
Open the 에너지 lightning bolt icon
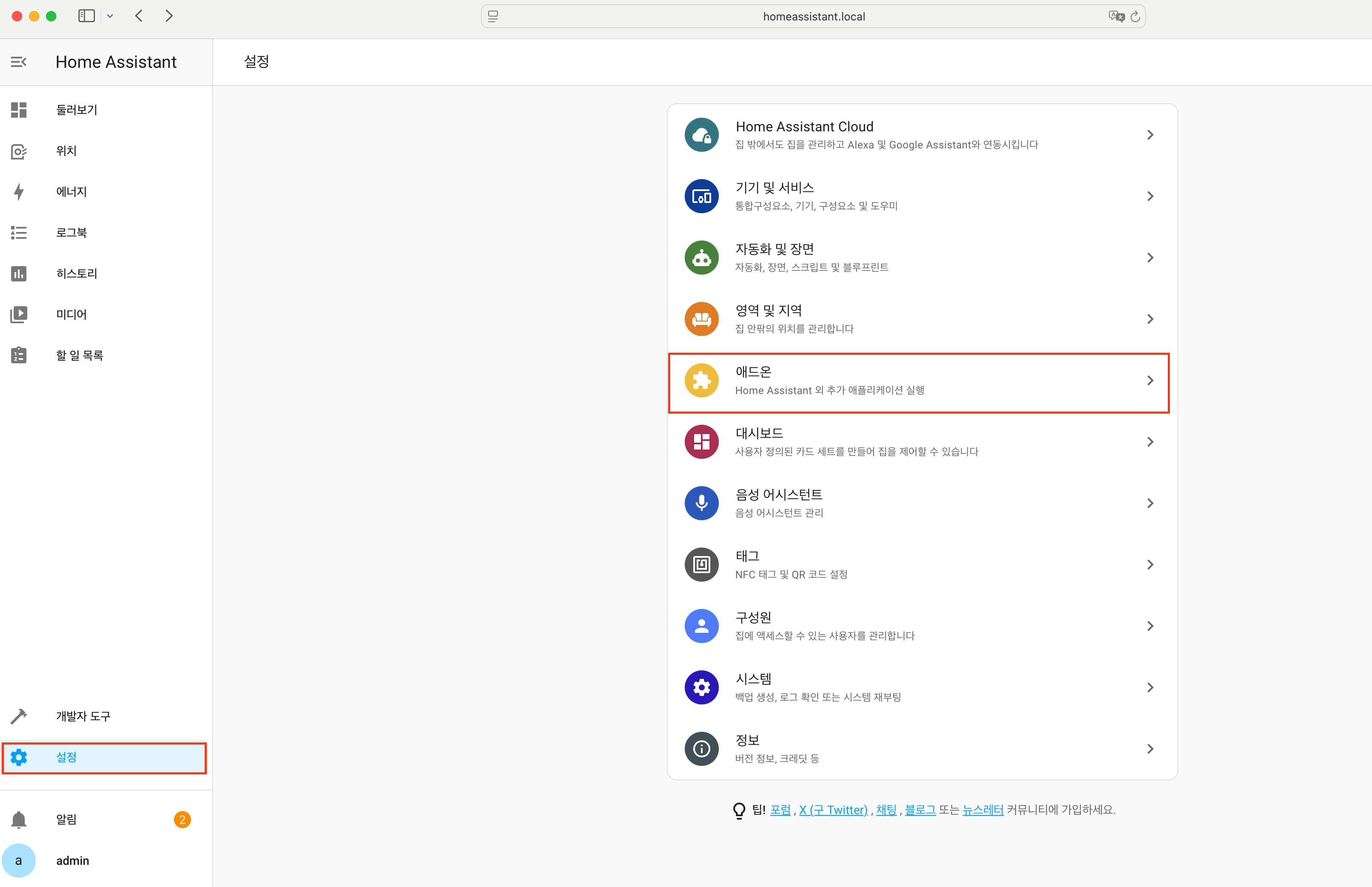pyautogui.click(x=18, y=192)
